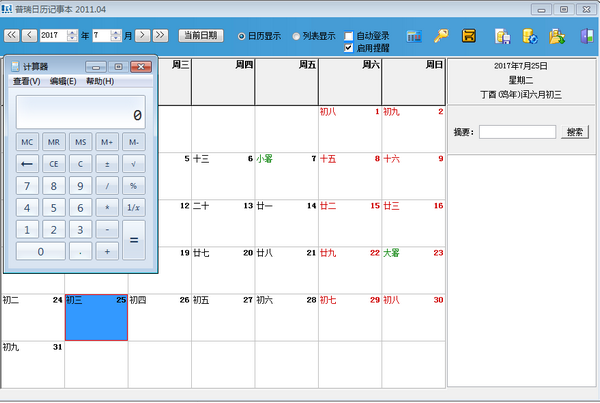Viewport: 600px width, 403px height.
Task: Click the 当前日期 button
Action: click(x=201, y=35)
